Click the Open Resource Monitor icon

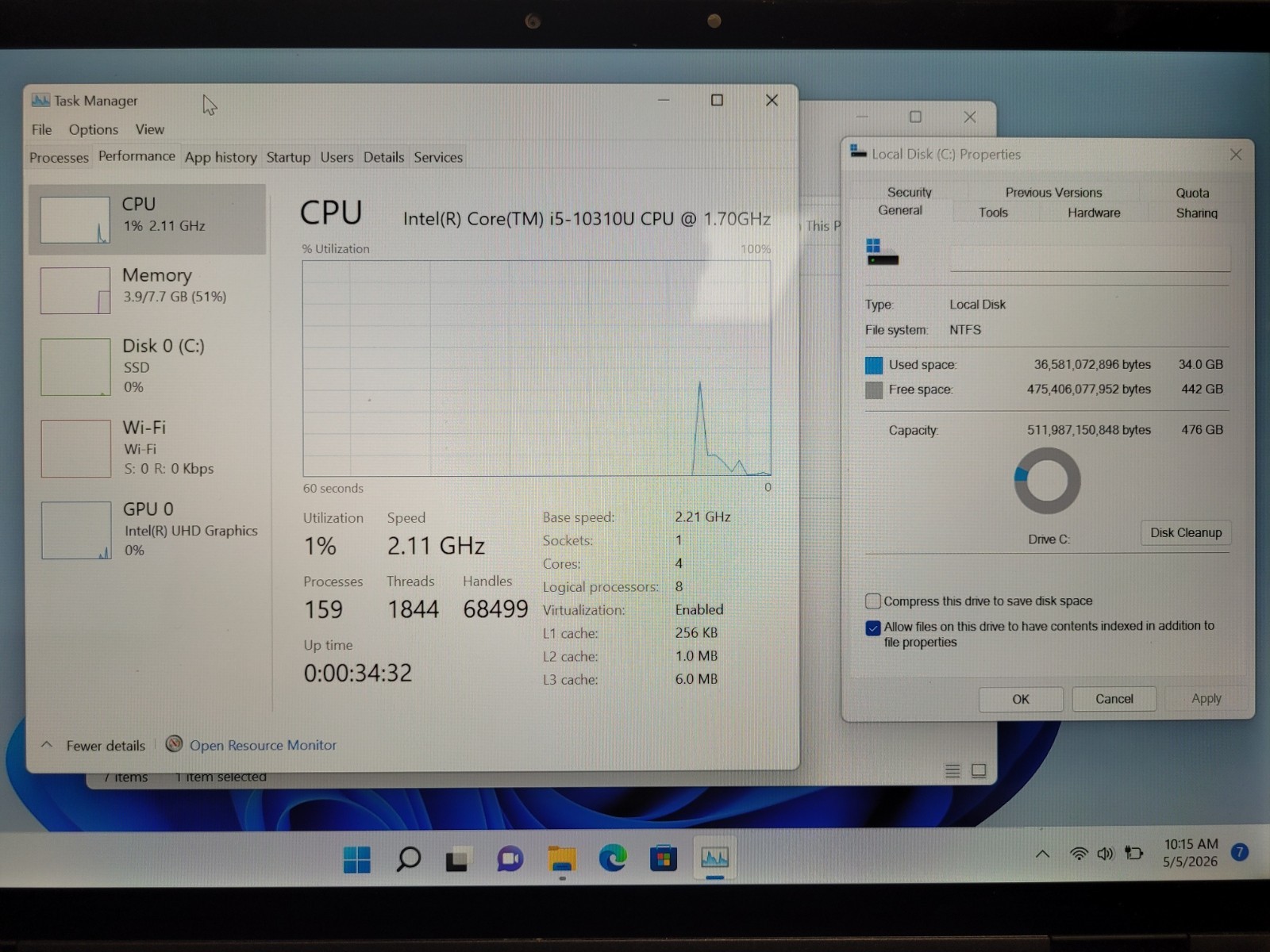[x=174, y=744]
